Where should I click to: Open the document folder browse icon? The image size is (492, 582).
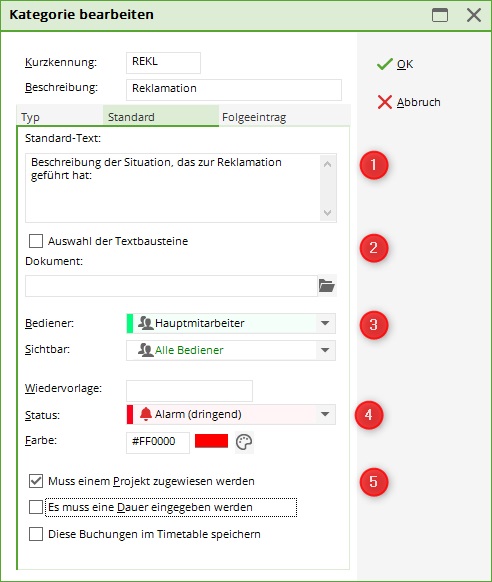327,286
